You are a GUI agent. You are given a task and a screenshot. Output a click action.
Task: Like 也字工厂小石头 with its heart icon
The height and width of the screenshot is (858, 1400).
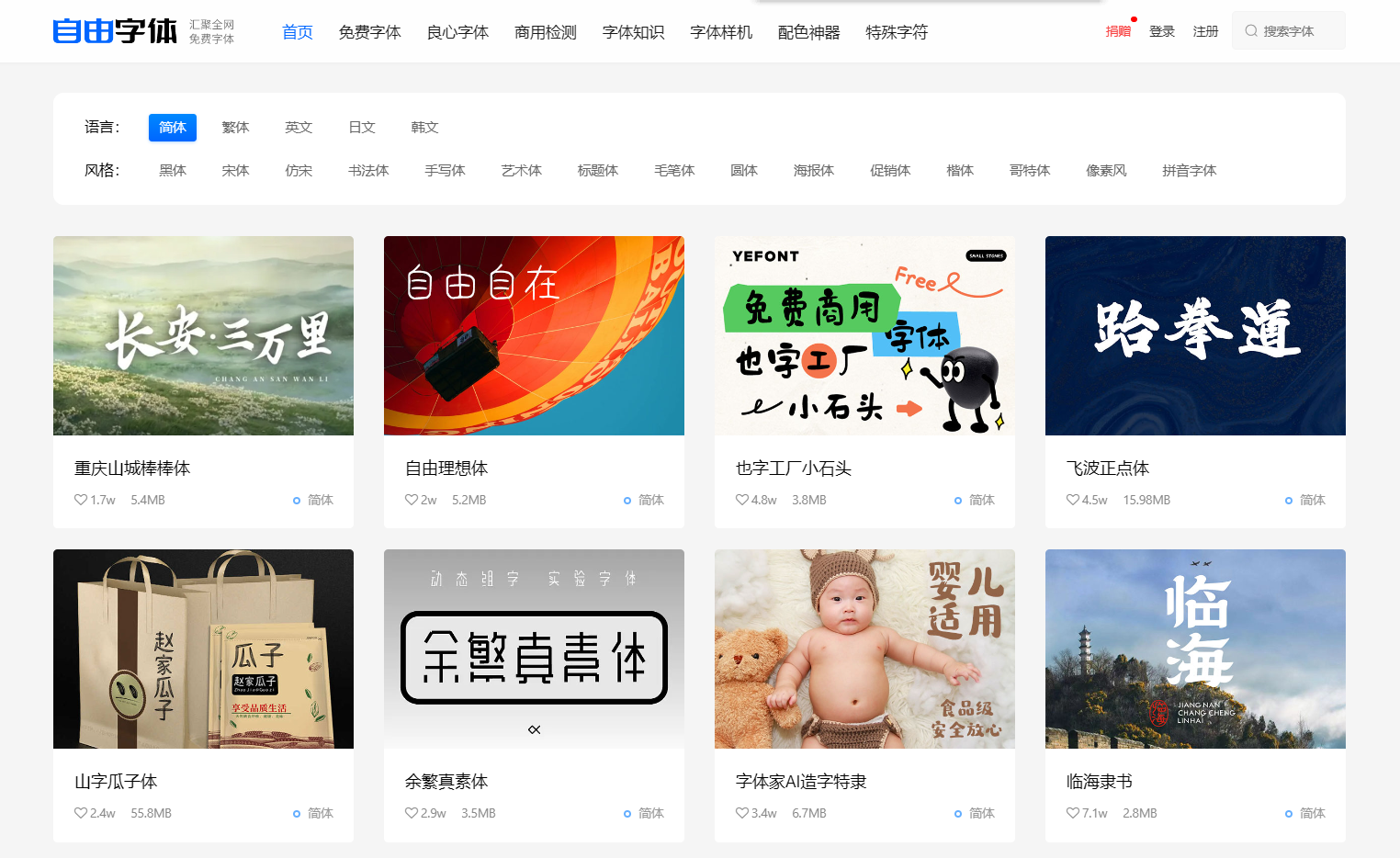pos(740,499)
